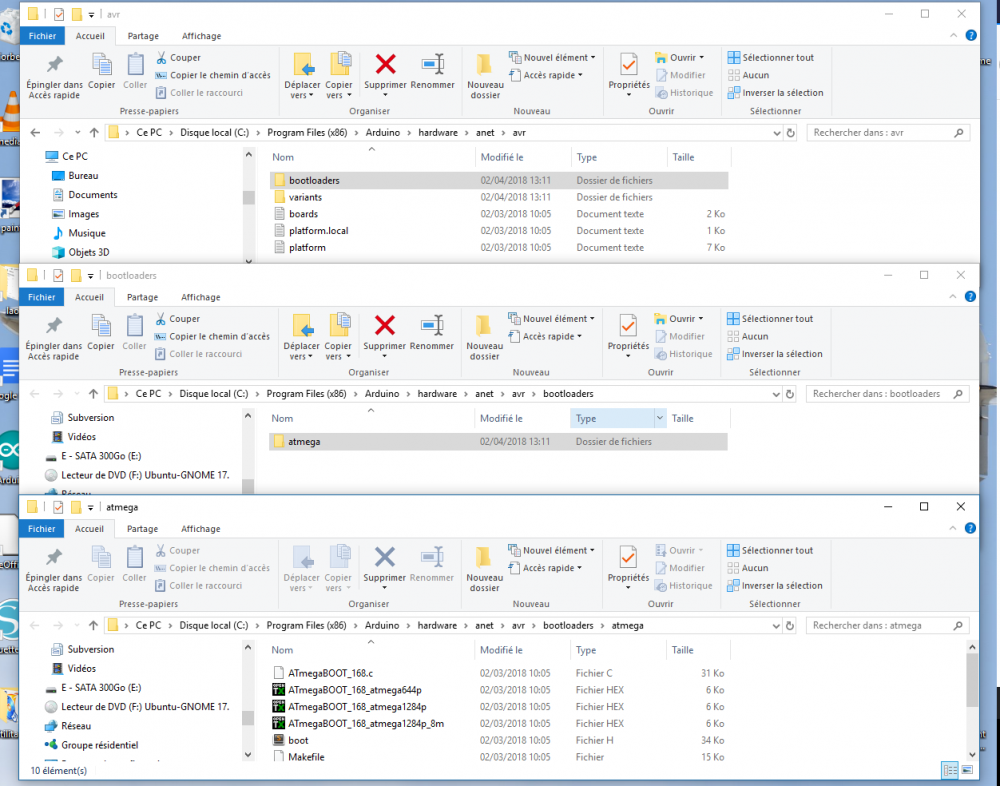Click Couper in the avr window ribbon
The height and width of the screenshot is (786, 1000).
click(x=178, y=57)
